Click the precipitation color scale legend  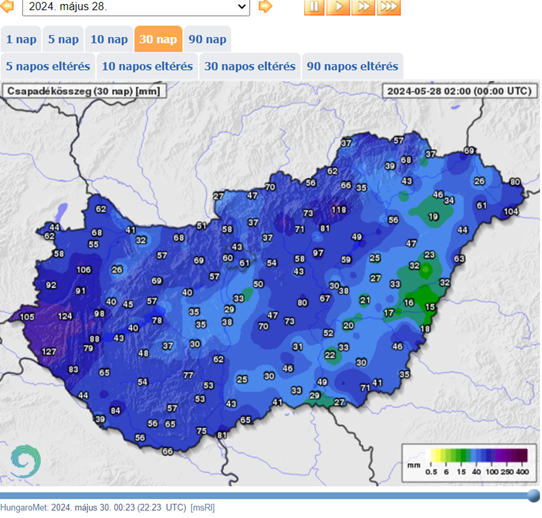click(x=469, y=463)
